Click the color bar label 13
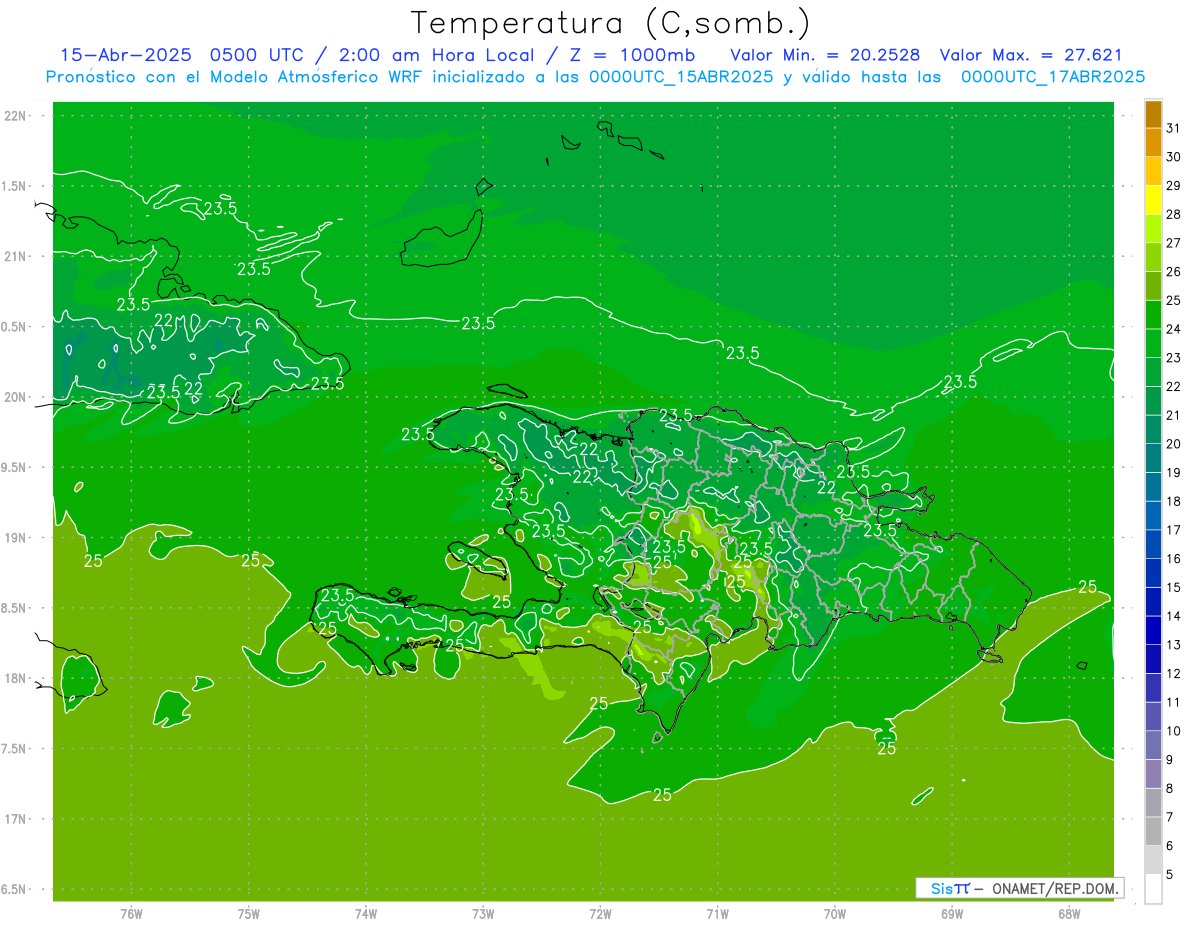This screenshot has width=1200, height=927. pos(1173,645)
